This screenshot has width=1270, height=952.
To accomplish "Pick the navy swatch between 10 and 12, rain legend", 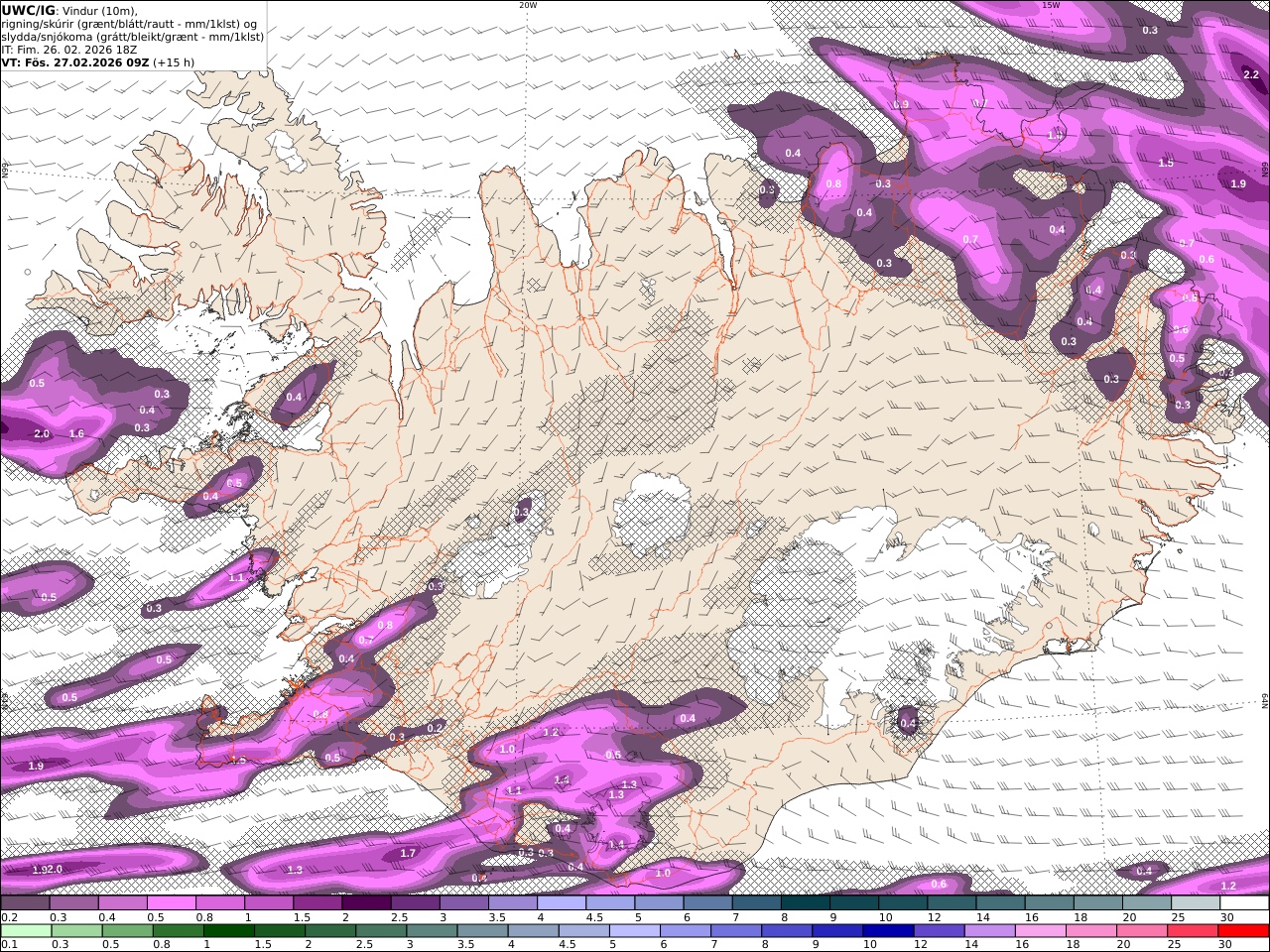I will point(887,931).
